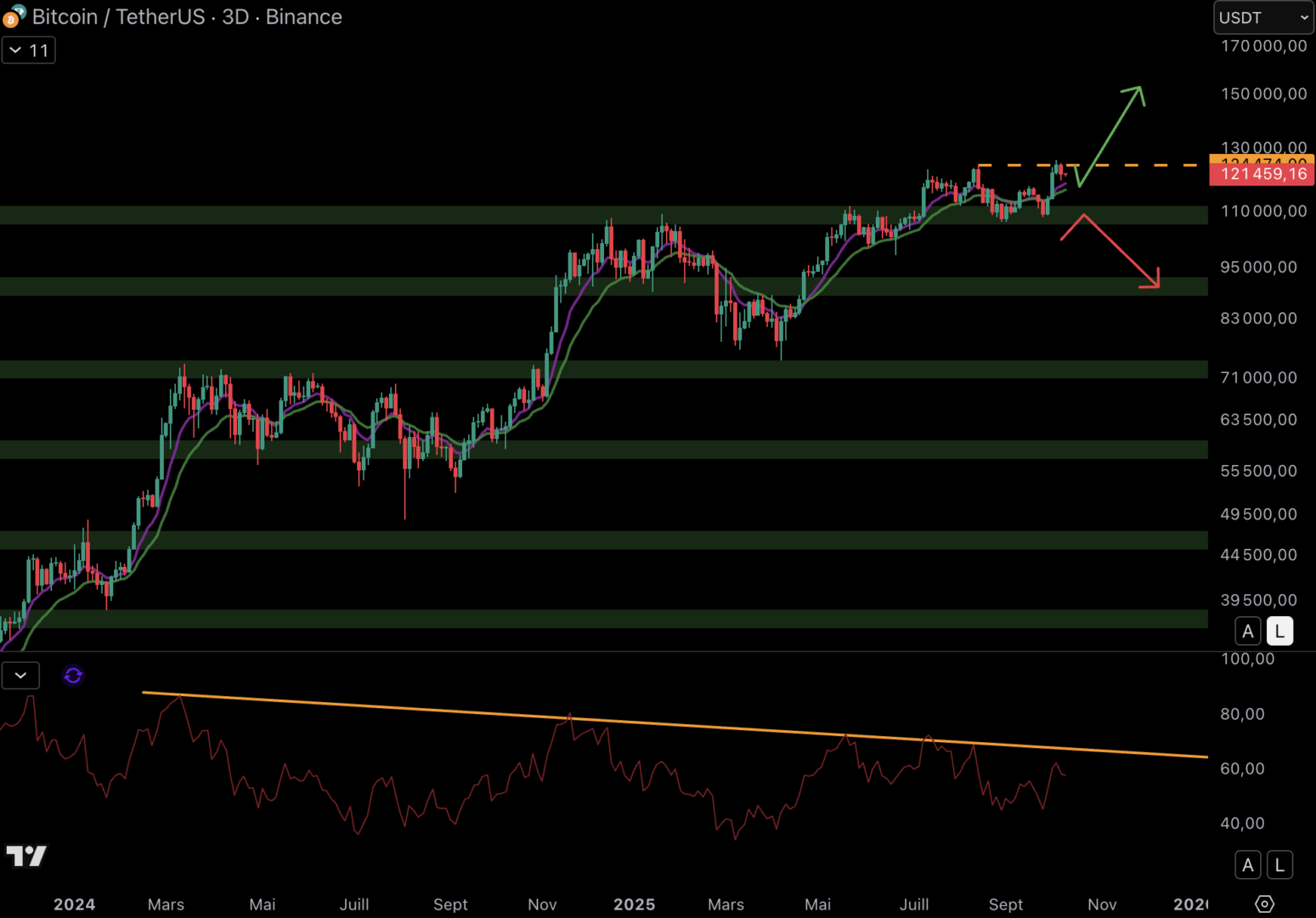This screenshot has width=1316, height=918.
Task: Click the red 121 459,16 current price label
Action: (x=1262, y=174)
